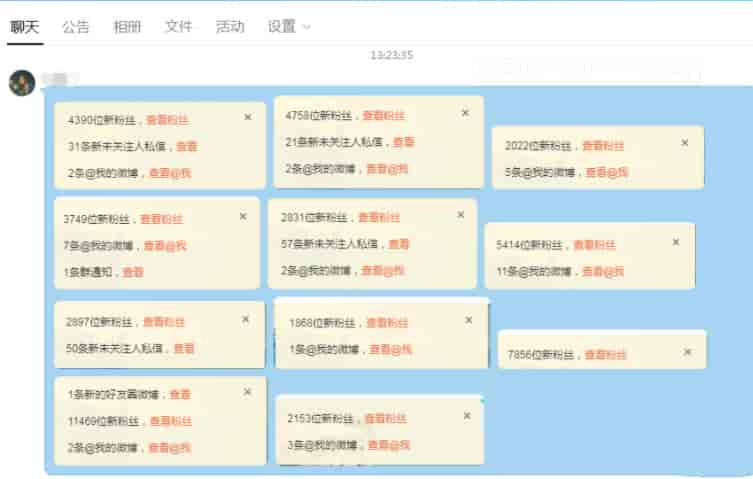This screenshot has width=753, height=479.
Task: Click 查看@我 next to 1条@我的微博
Action: (390, 349)
